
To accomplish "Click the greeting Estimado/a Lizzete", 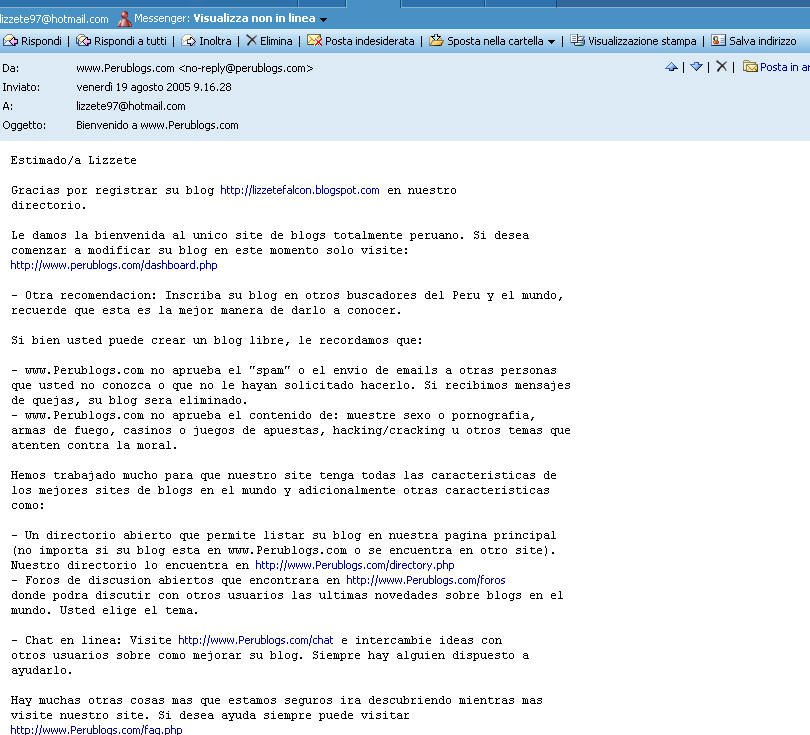I will tap(73, 160).
